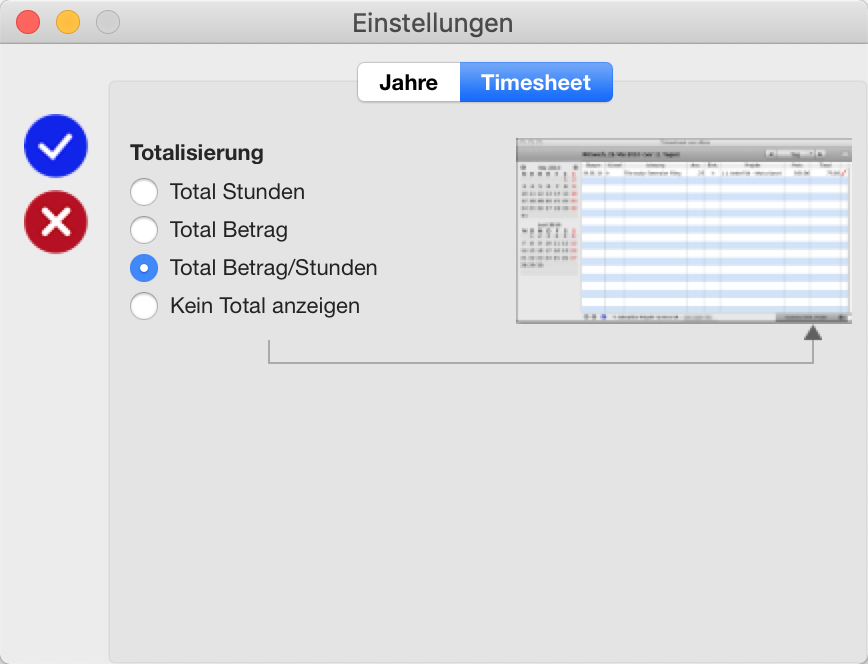Click the timesheet preview thumbnail
Screen dimensions: 868x664
(x=684, y=230)
